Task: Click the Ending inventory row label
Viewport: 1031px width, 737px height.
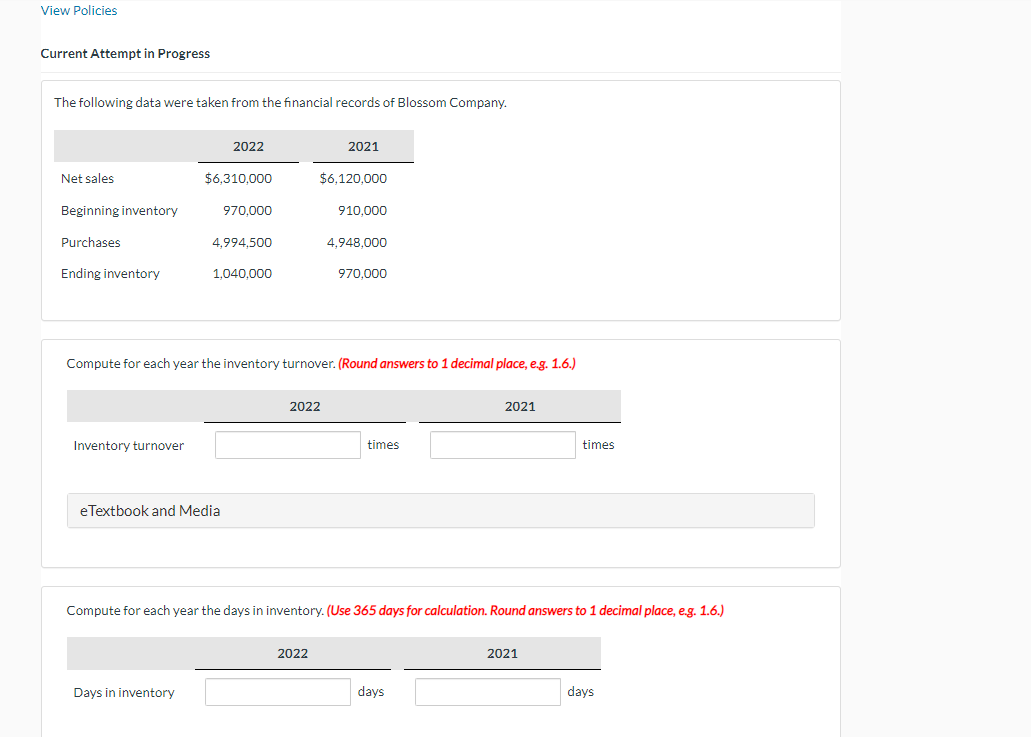Action: [x=109, y=273]
